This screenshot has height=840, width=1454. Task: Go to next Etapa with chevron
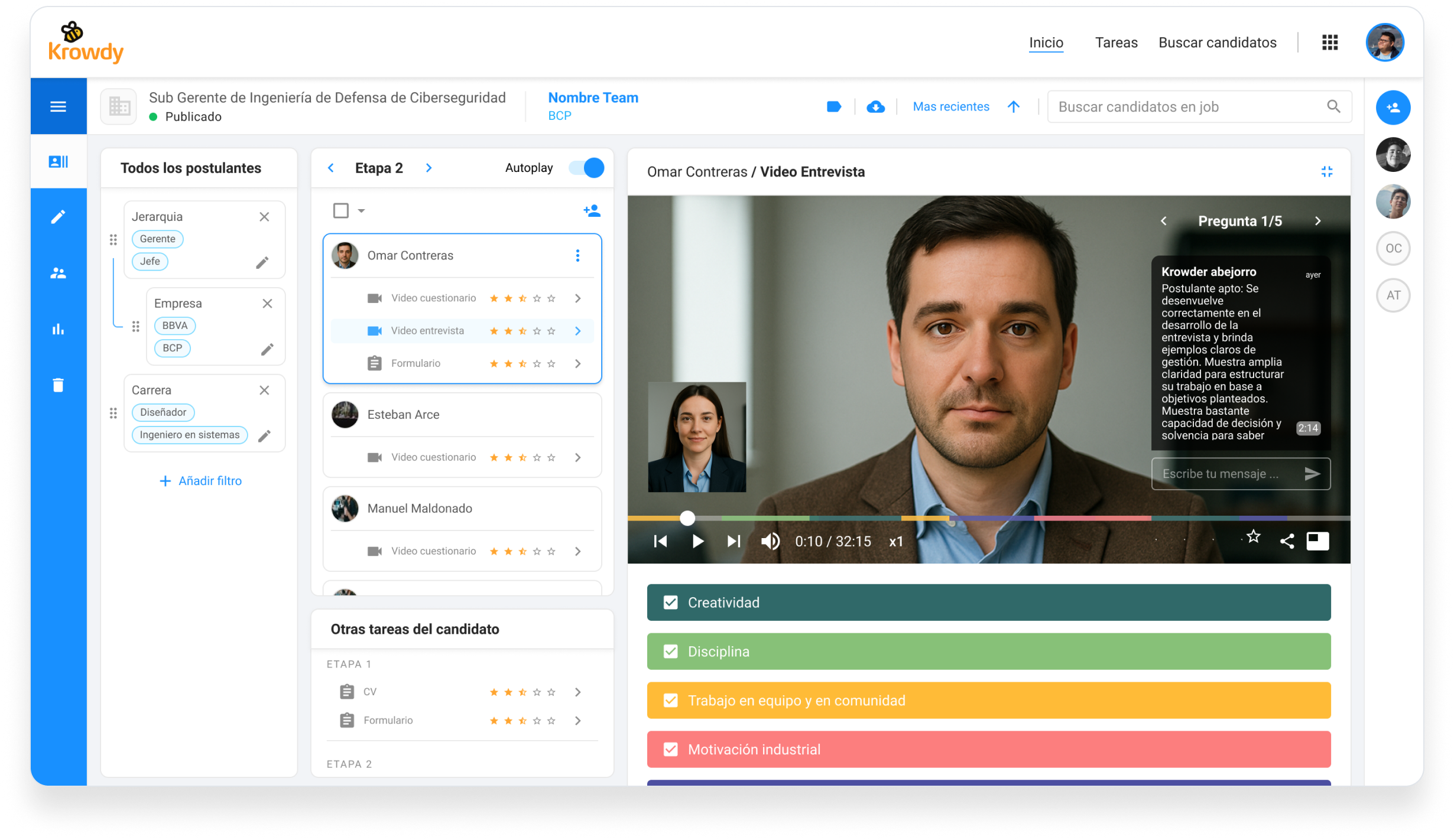(x=429, y=168)
